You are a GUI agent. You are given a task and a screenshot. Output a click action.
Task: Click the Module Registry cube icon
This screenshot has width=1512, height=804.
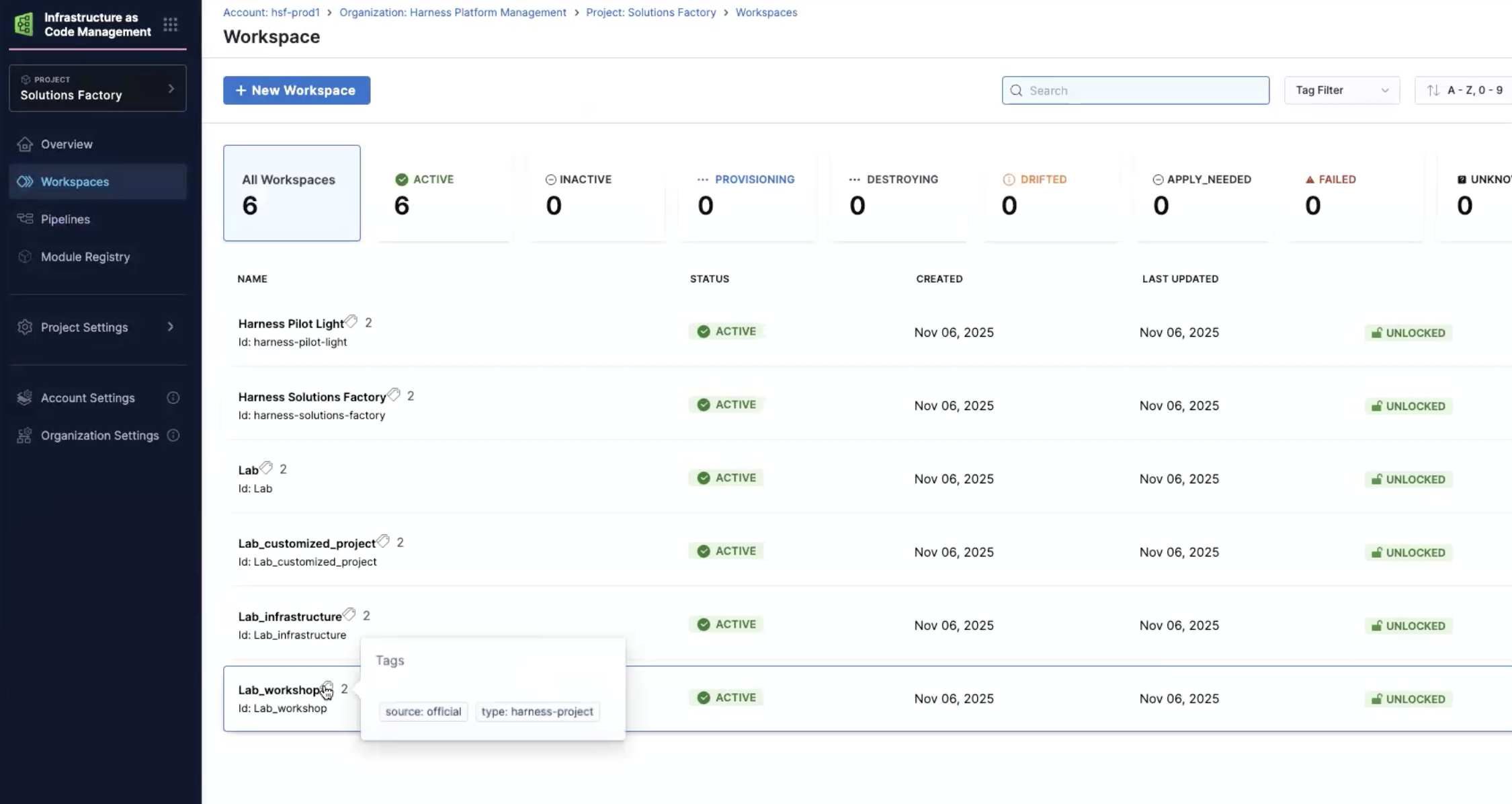(x=25, y=257)
